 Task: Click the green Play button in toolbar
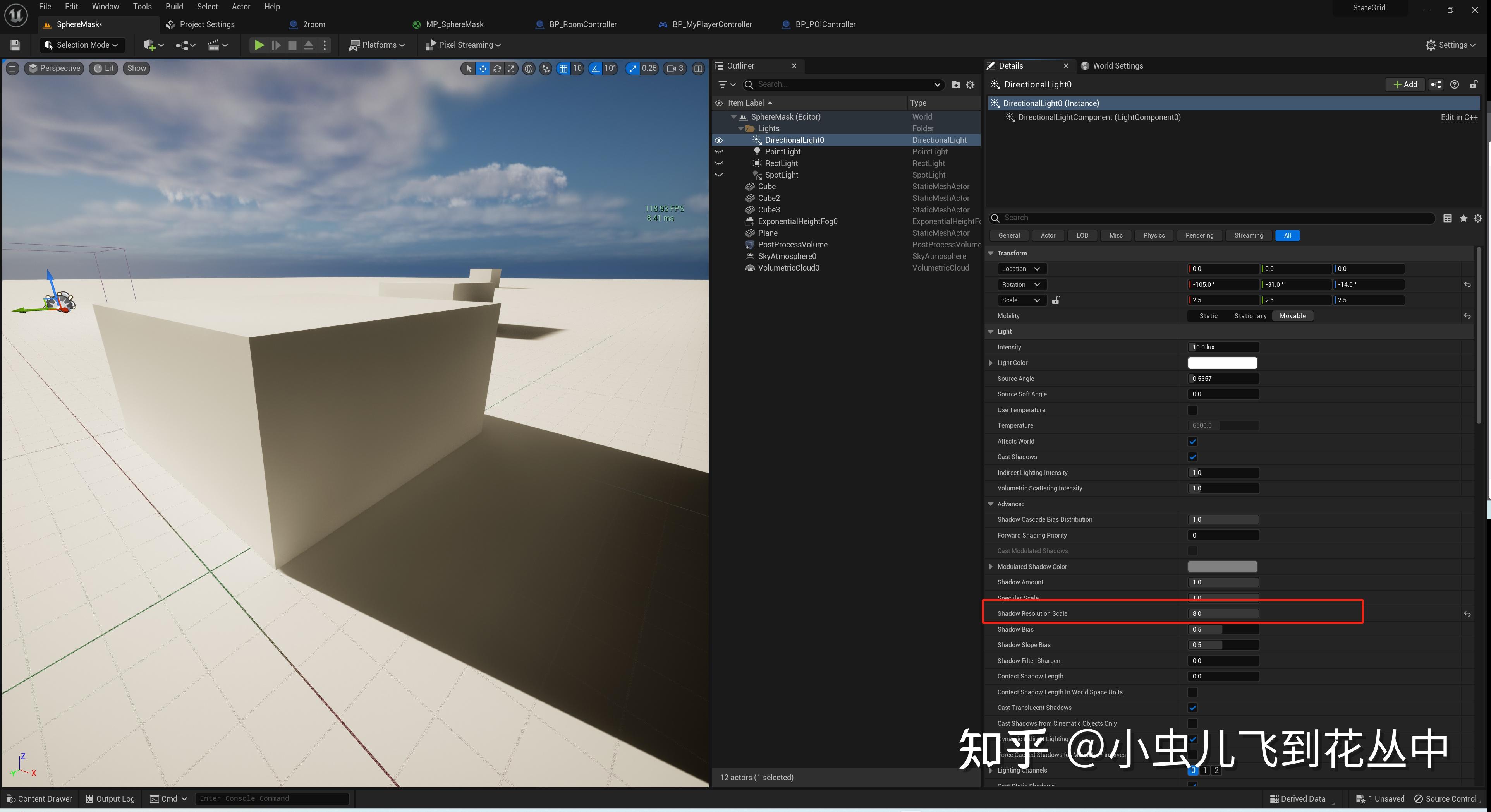259,45
